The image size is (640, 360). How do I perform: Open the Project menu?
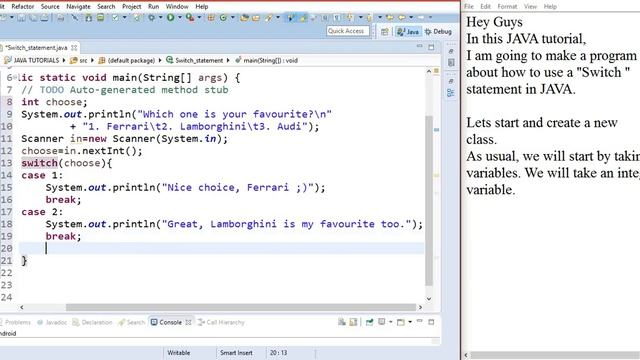(x=131, y=7)
